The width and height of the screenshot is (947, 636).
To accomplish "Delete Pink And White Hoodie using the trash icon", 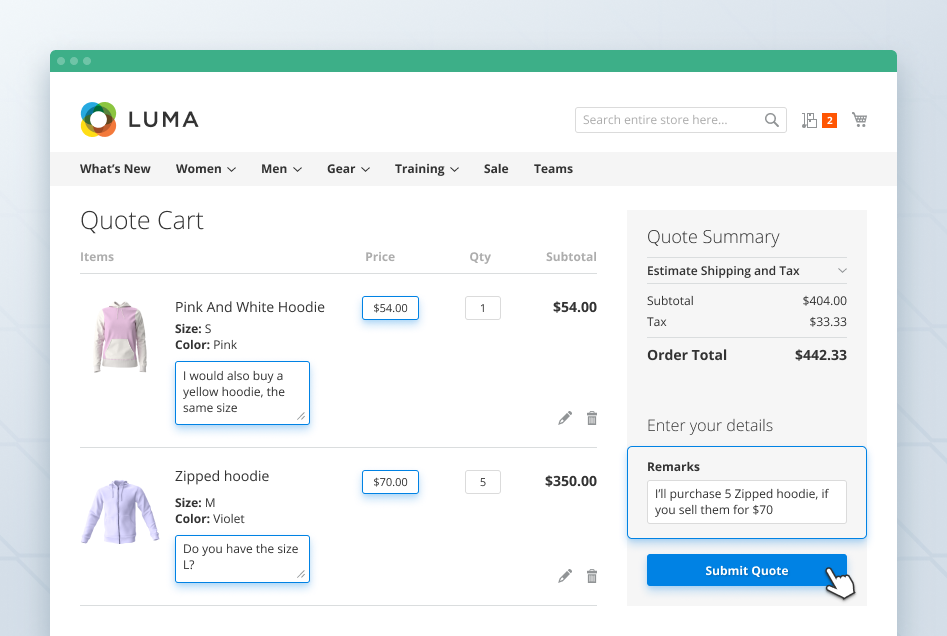I will point(592,418).
